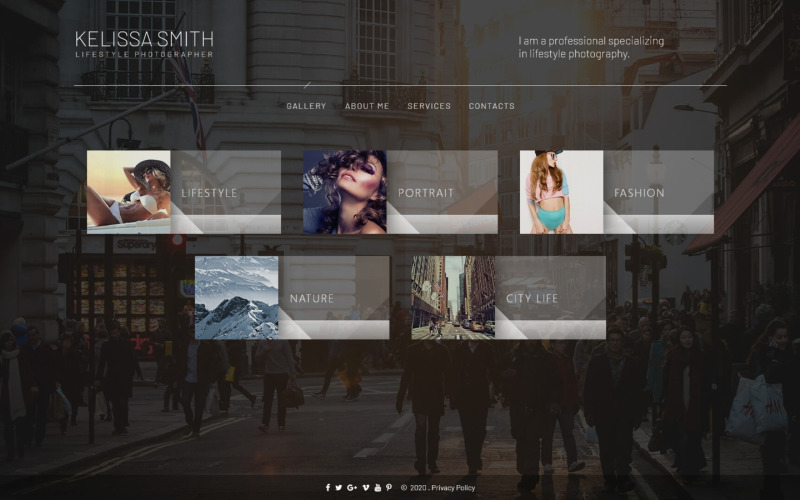Image resolution: width=800 pixels, height=500 pixels.
Task: Open the Portrait category photo thumbnail
Action: (x=345, y=192)
